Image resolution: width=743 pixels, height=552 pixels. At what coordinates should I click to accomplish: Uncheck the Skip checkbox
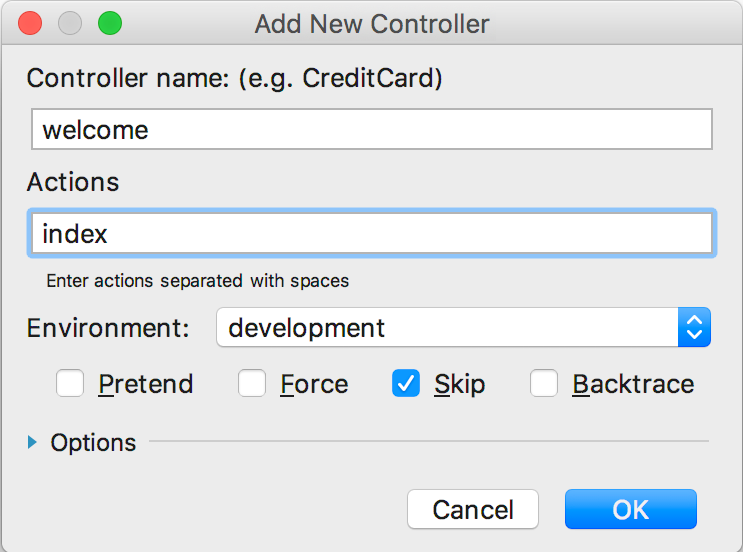(406, 384)
